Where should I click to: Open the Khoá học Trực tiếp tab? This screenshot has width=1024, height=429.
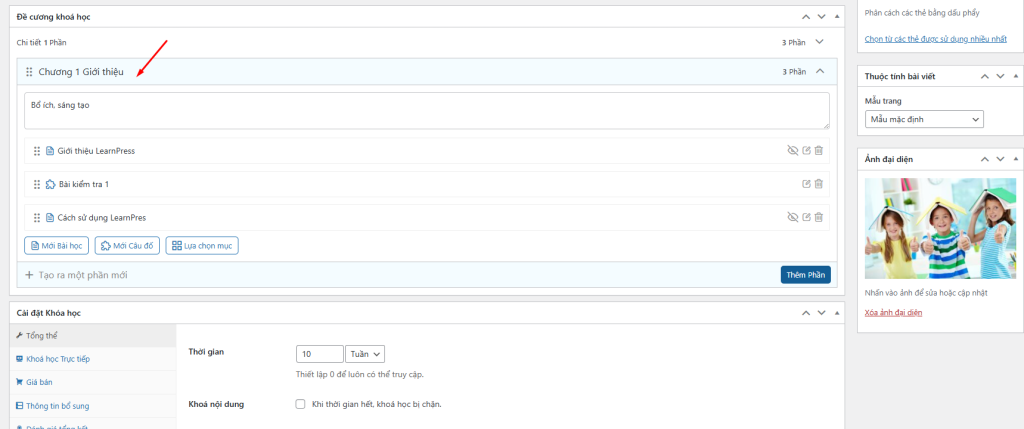(61, 358)
